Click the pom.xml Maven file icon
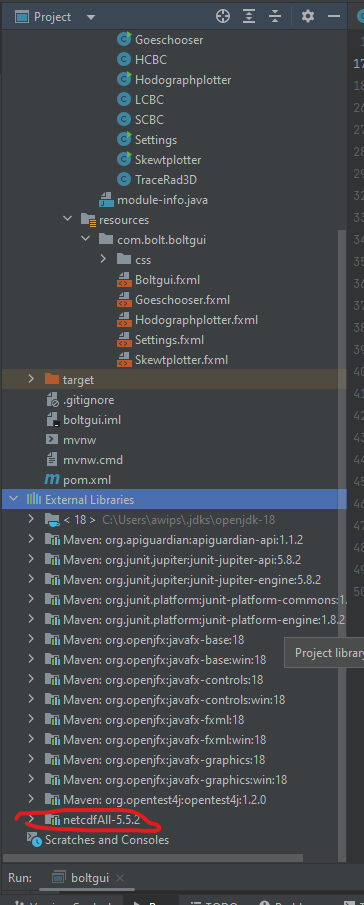 click(52, 480)
